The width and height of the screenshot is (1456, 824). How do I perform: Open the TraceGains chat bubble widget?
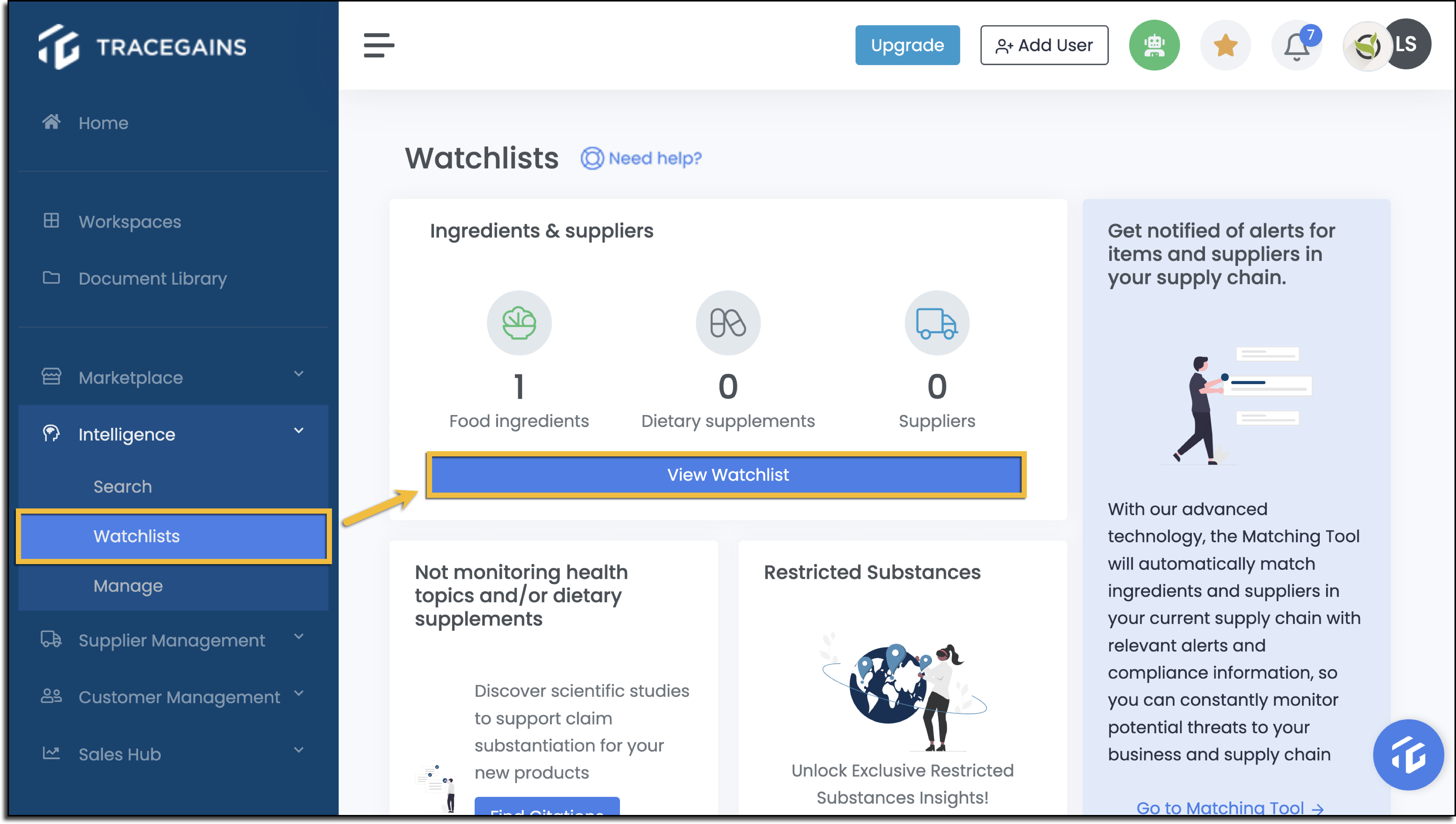pos(1408,755)
